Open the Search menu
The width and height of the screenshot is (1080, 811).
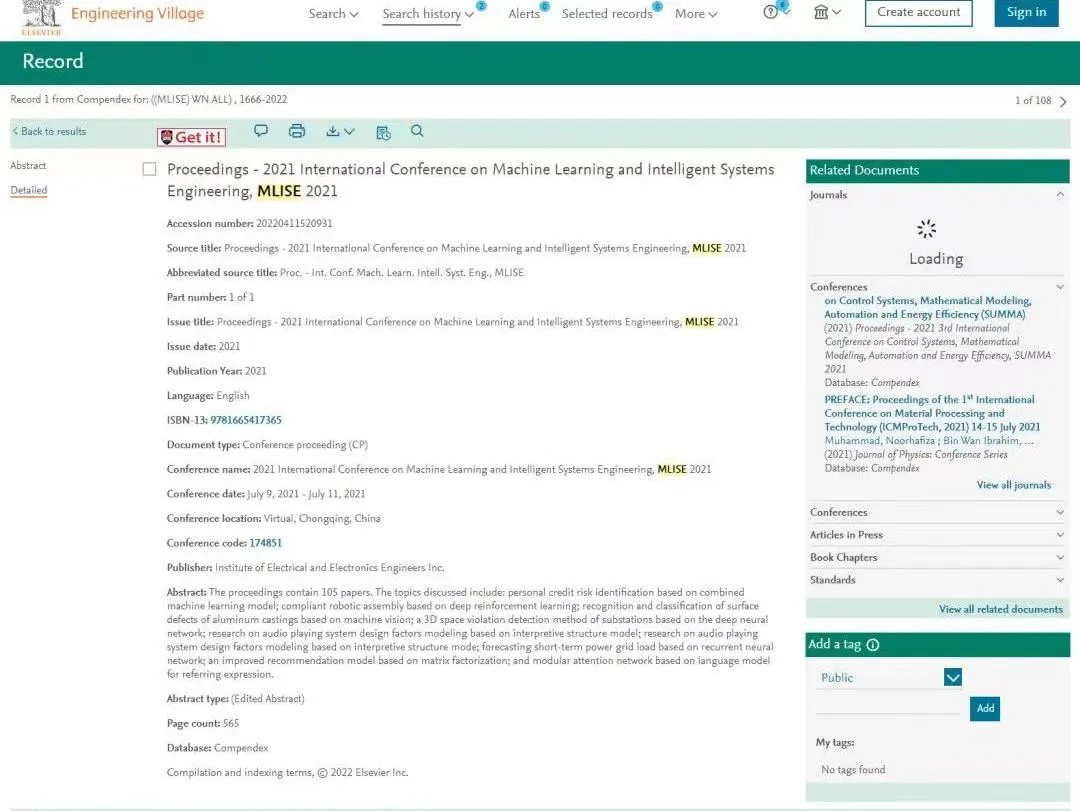pos(333,14)
